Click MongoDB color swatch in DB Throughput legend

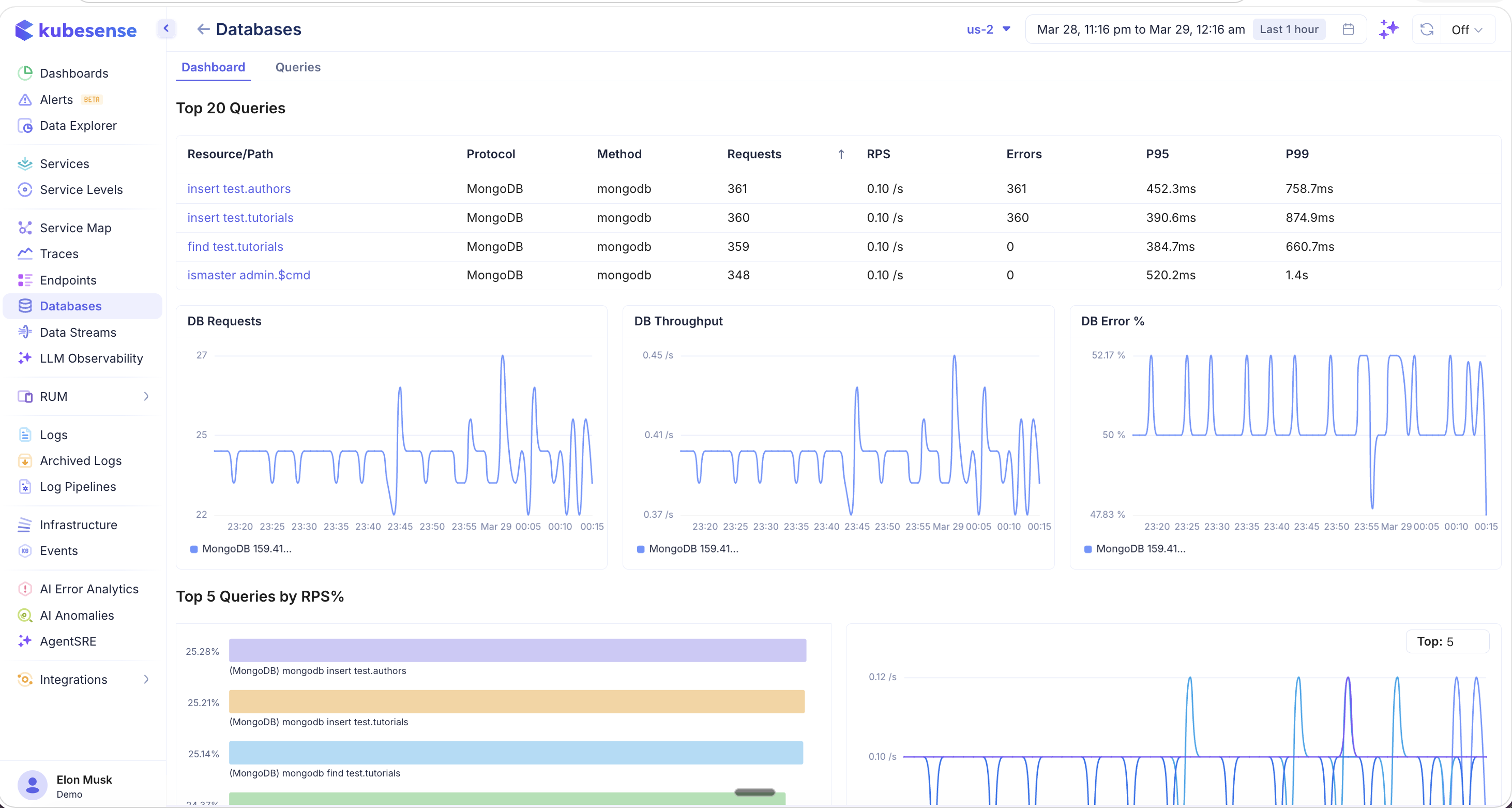(x=641, y=548)
